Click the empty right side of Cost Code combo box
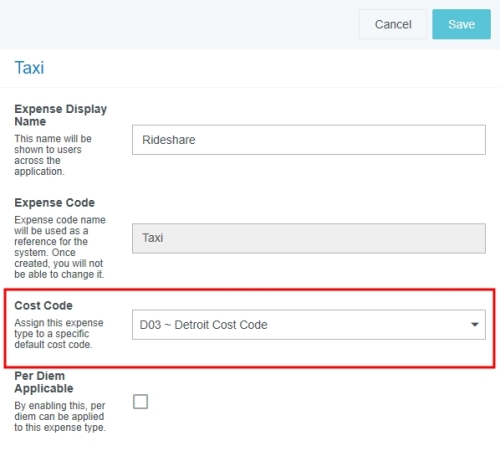Viewport: 500px width, 451px height. tap(367, 325)
